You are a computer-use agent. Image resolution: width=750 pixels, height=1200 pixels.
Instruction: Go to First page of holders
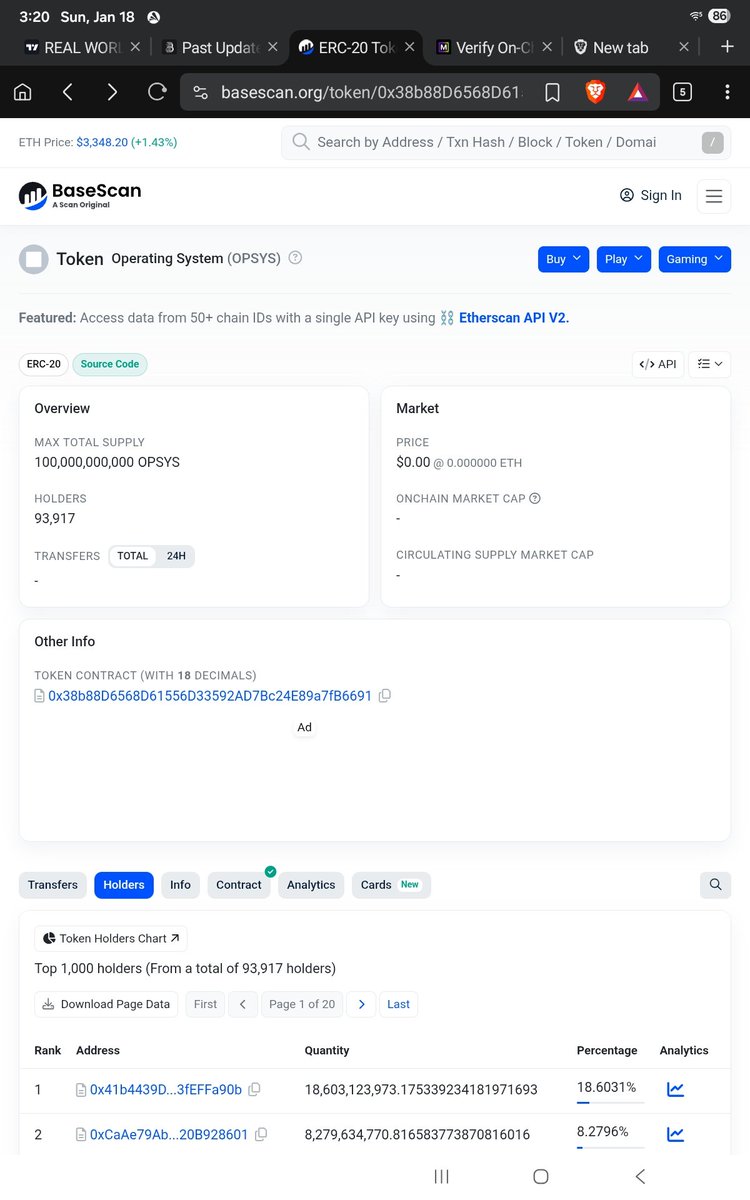click(x=205, y=1004)
